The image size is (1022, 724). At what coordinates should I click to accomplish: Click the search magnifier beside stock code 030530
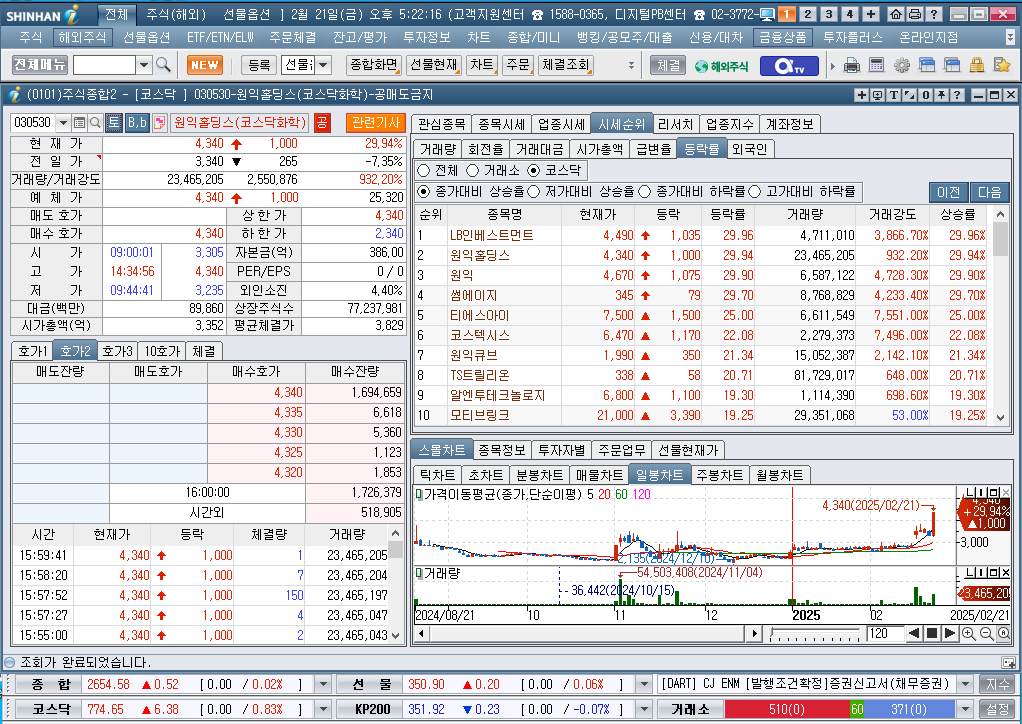pyautogui.click(x=95, y=123)
